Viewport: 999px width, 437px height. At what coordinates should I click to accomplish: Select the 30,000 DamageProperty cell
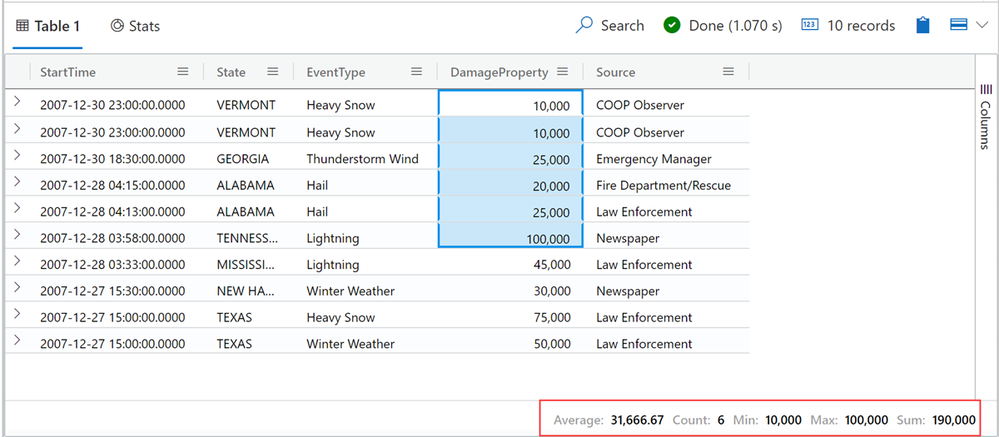coord(510,290)
